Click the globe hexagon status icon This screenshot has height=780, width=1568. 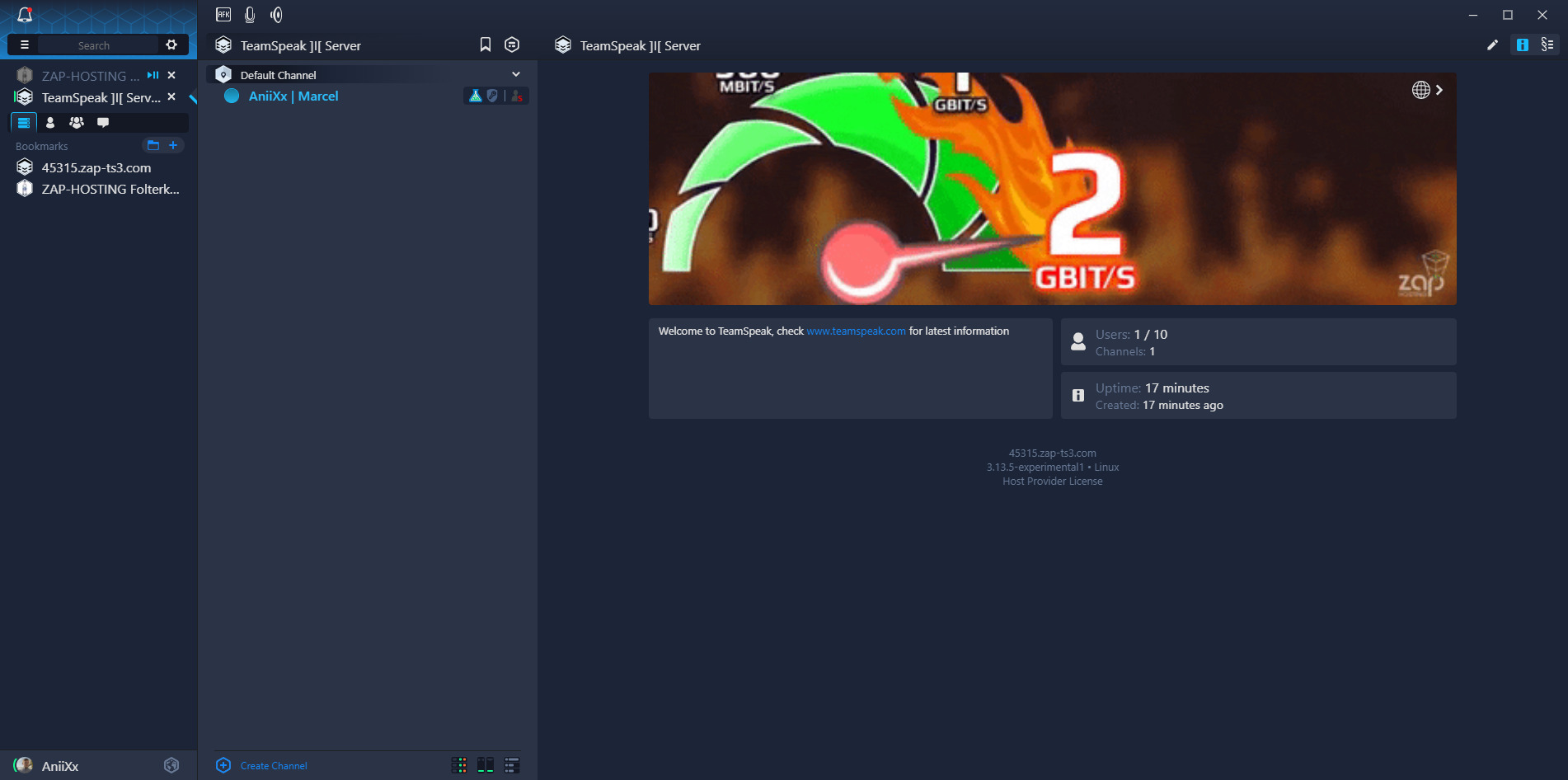point(171,765)
